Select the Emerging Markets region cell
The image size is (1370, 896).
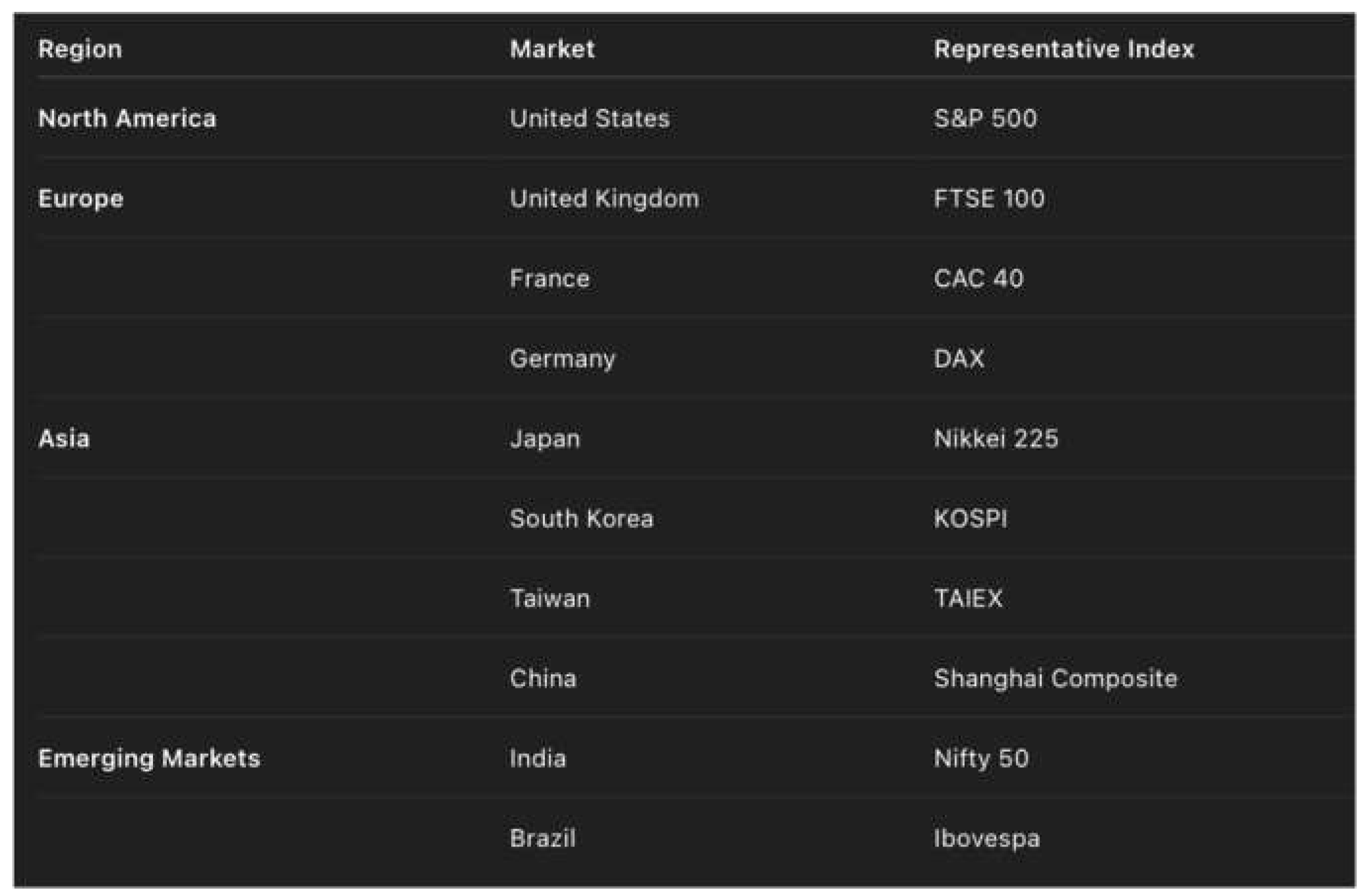[149, 758]
